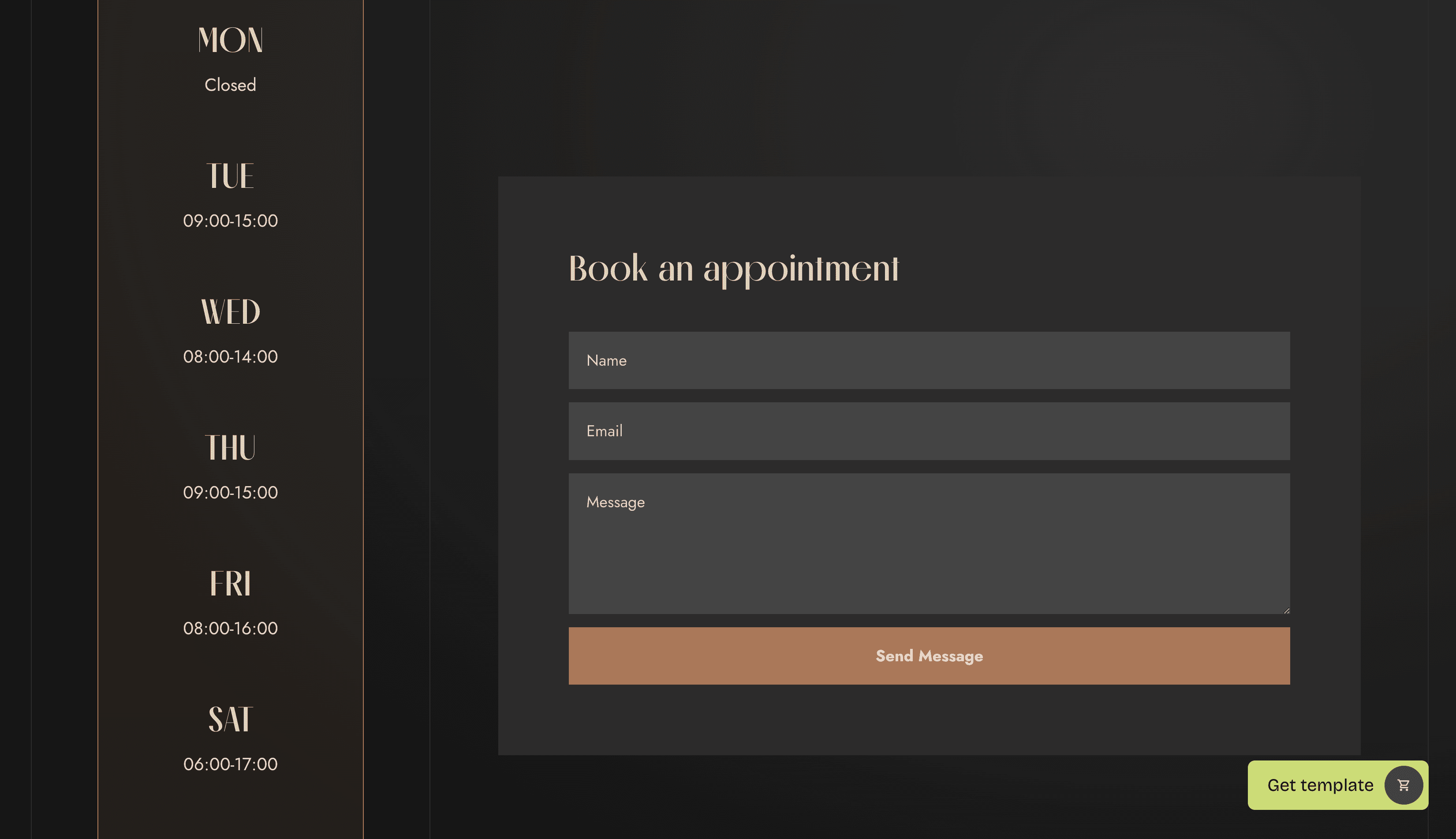
Task: Select the Message text area
Action: [929, 543]
